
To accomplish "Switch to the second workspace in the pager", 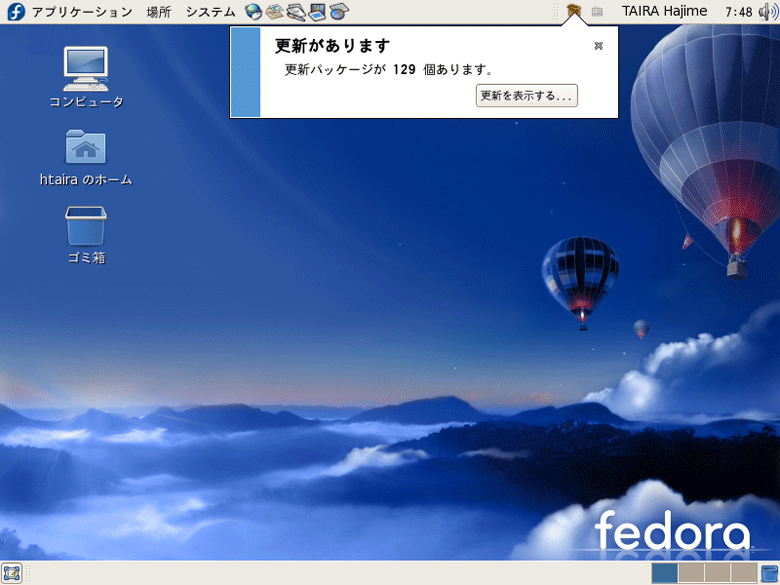I will (691, 573).
